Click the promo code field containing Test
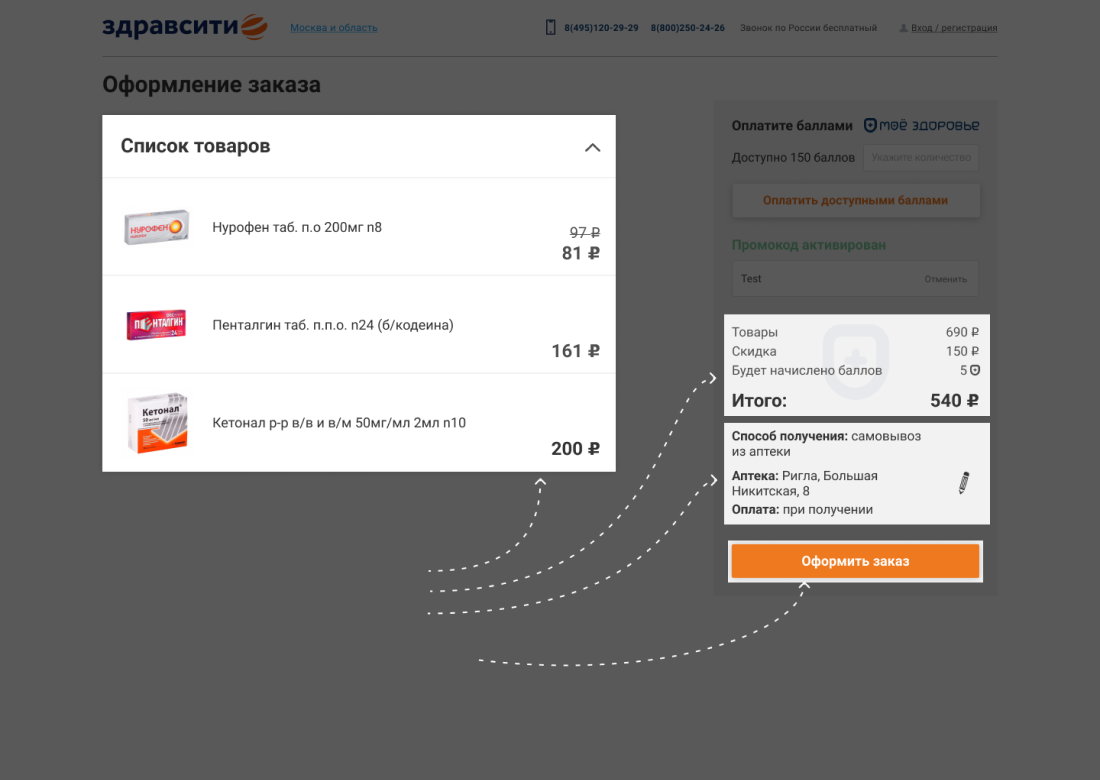The height and width of the screenshot is (780, 1100). coord(855,279)
